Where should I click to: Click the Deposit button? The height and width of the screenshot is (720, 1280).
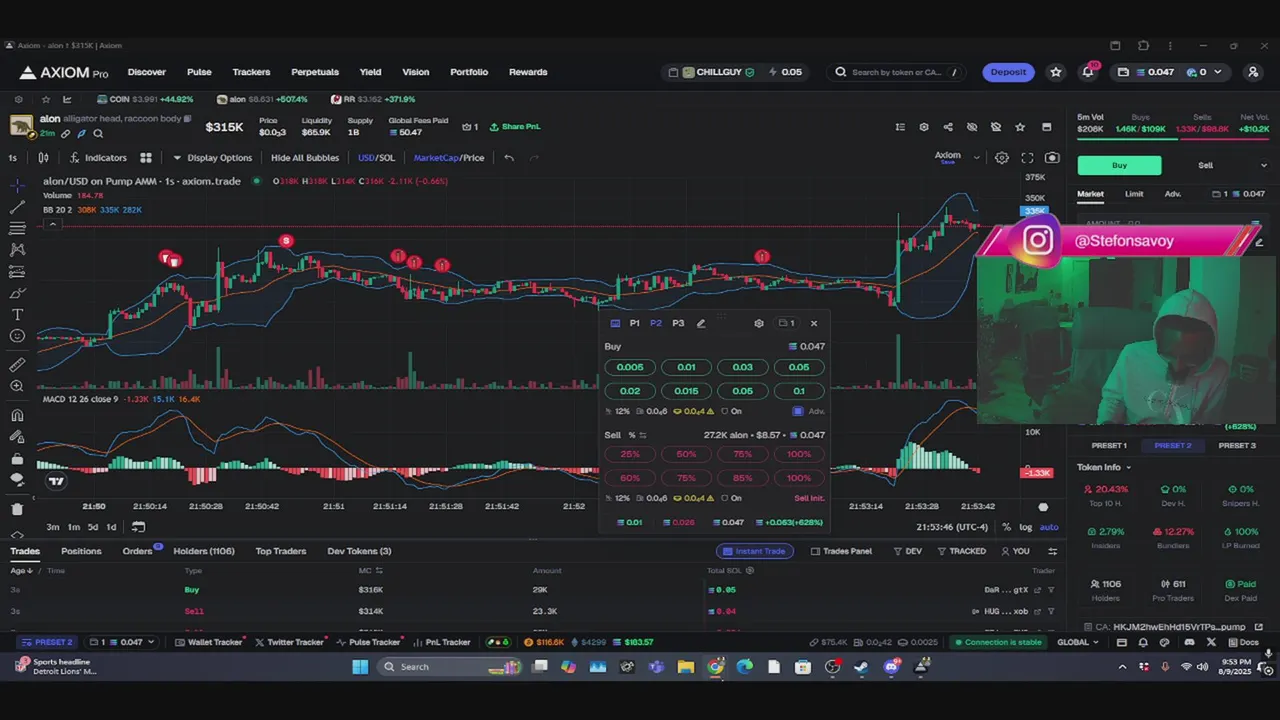pos(1008,72)
